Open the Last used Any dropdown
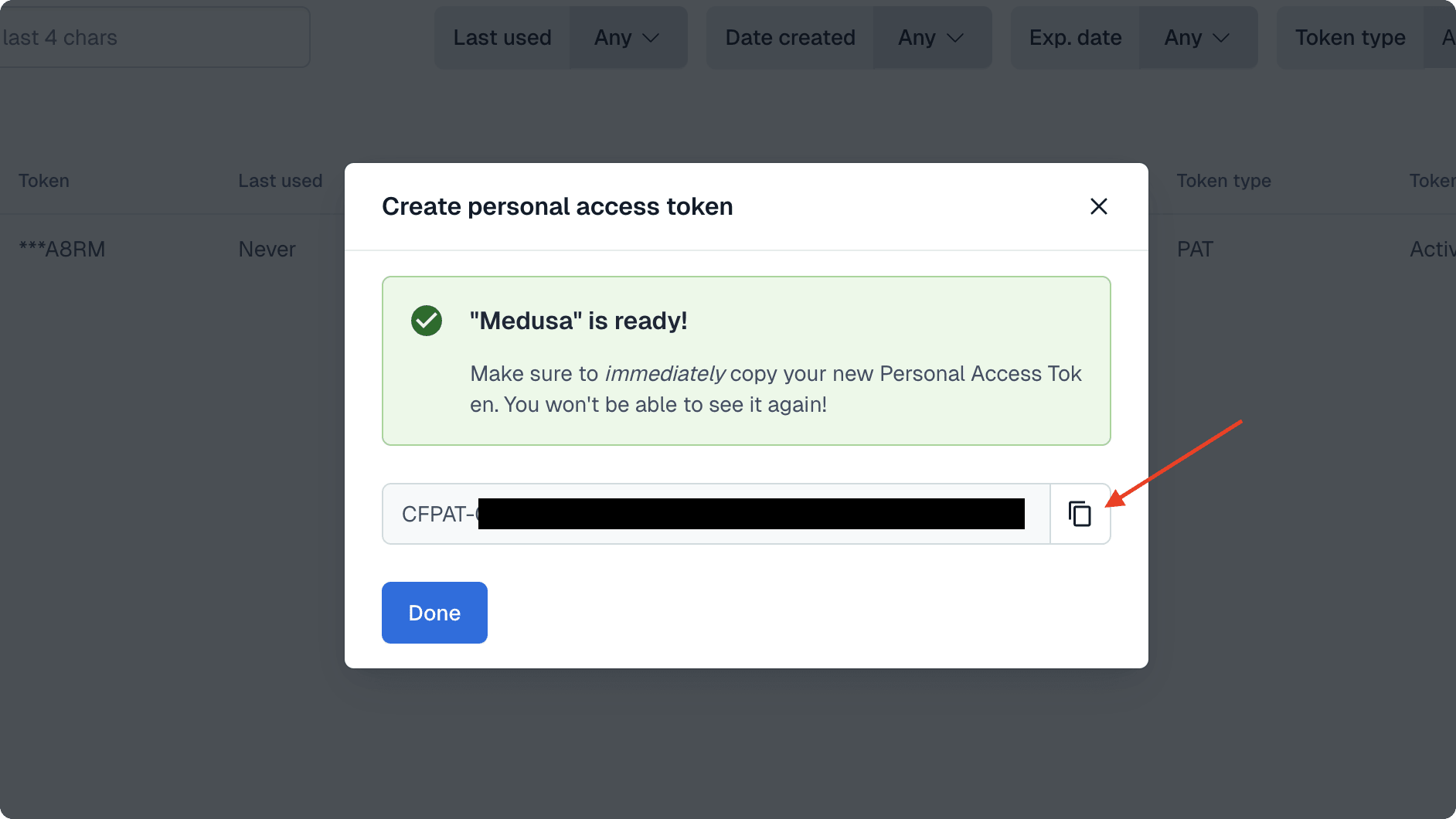Screen dimensions: 1456x819 (x=628, y=36)
